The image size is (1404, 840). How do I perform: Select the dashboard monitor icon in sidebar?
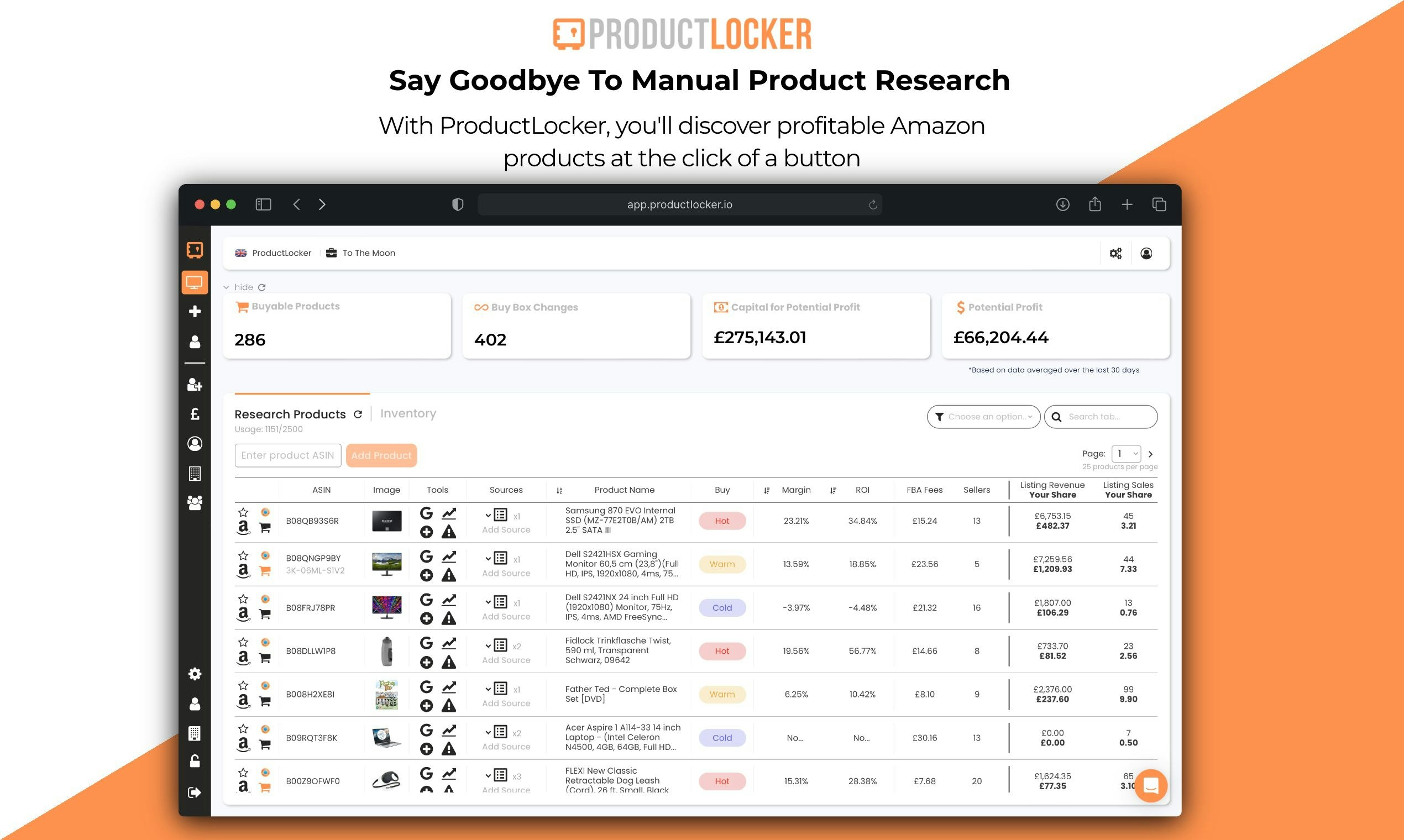click(194, 282)
